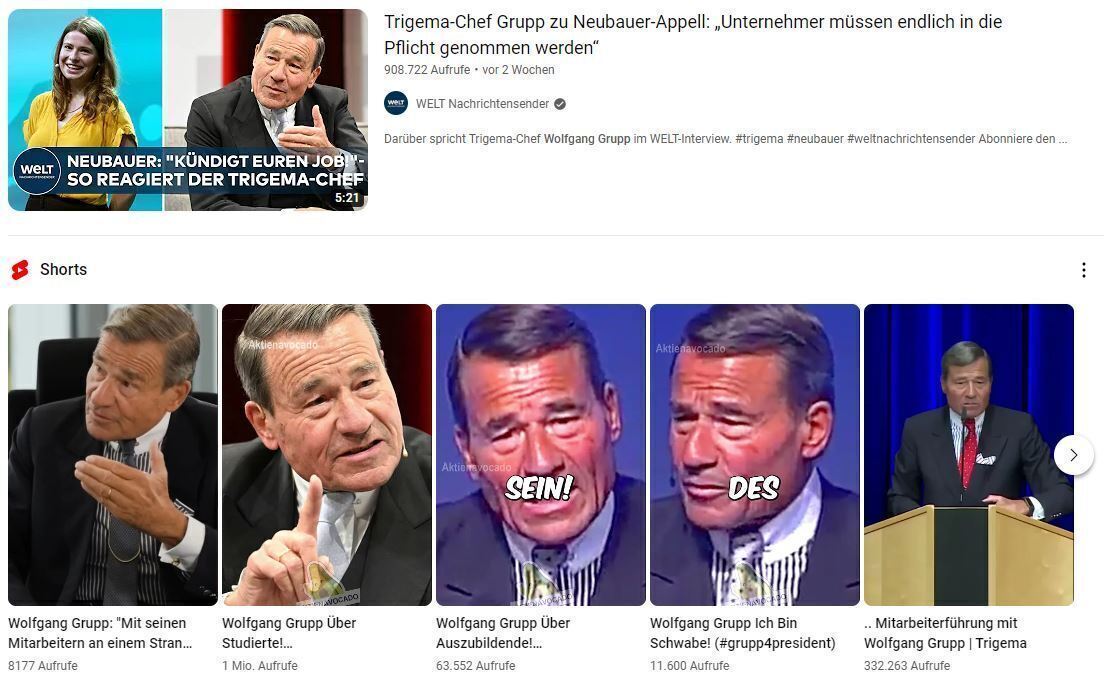1110x679 pixels.
Task: Click the Shorts section heading text
Action: (x=63, y=270)
